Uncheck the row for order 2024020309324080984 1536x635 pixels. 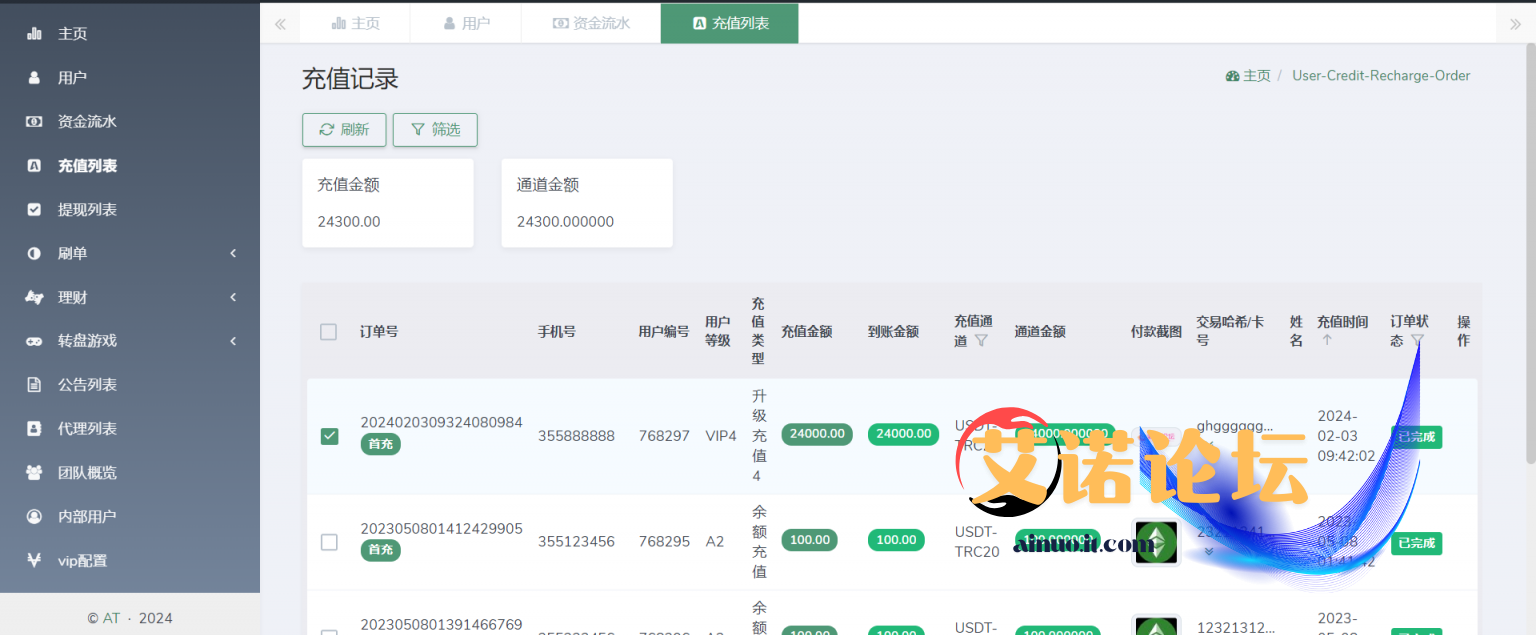click(329, 436)
